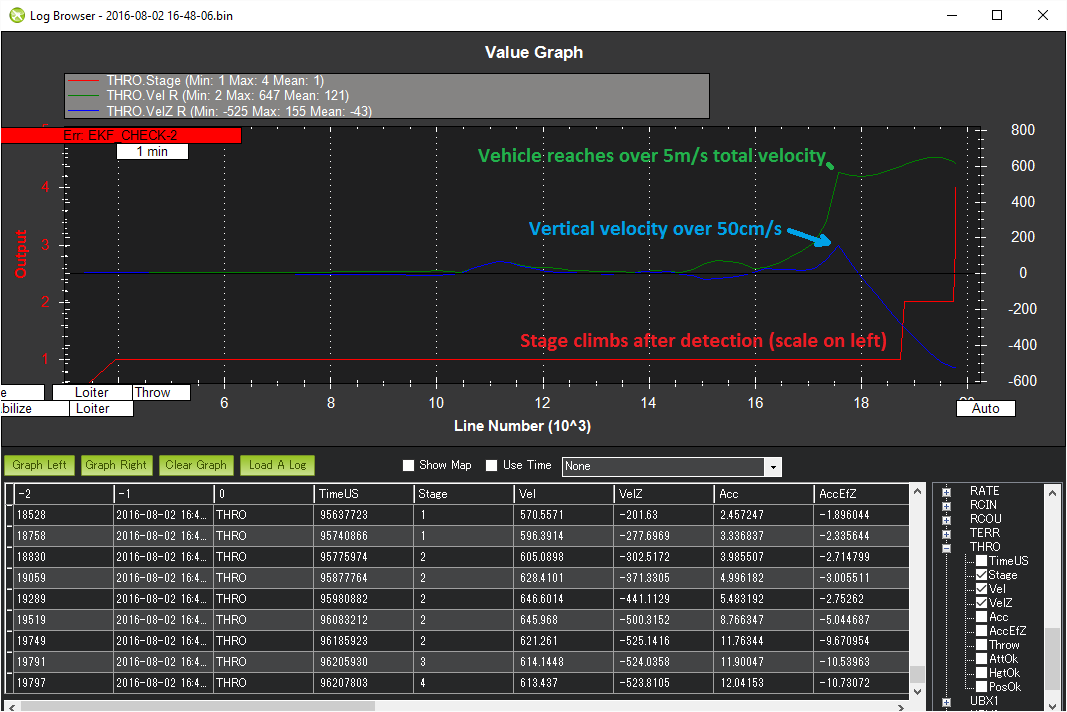The width and height of the screenshot is (1067, 712).
Task: Expand the UBX1 tree node
Action: click(946, 702)
